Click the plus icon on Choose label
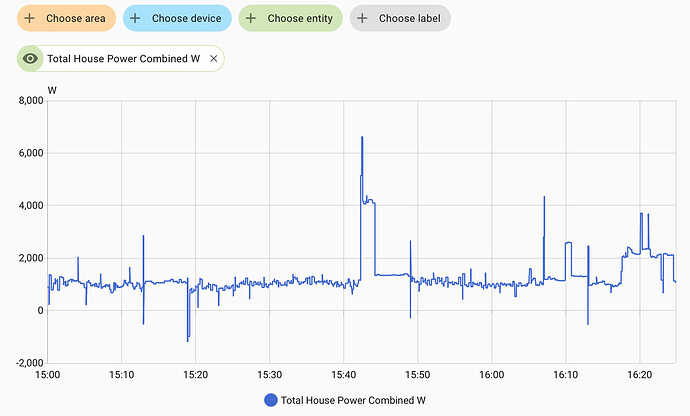Viewport: 690px width, 416px height. 362,18
